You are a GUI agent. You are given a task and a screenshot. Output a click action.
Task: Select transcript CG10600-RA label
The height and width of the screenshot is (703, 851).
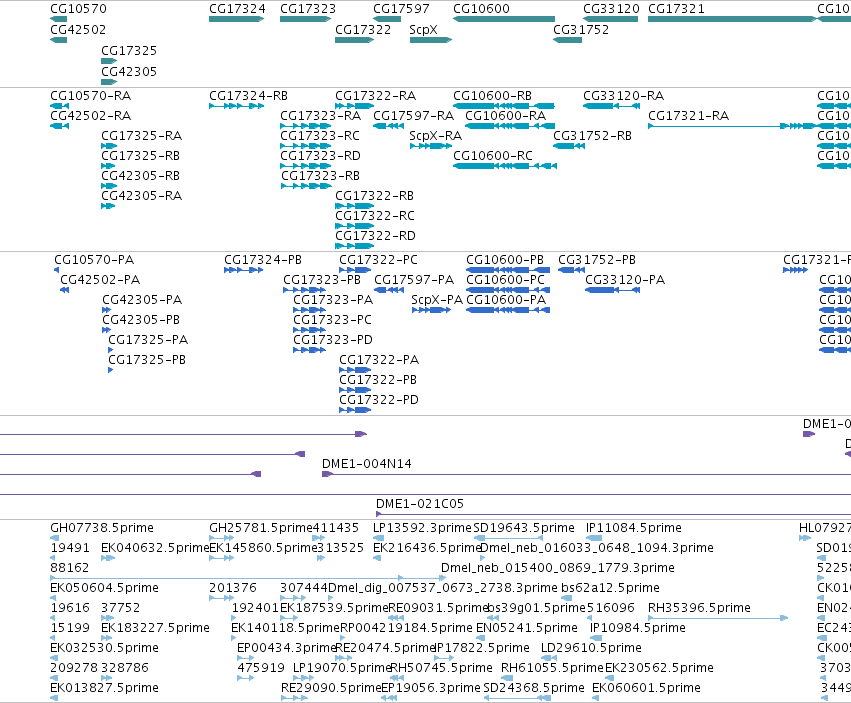click(x=506, y=116)
